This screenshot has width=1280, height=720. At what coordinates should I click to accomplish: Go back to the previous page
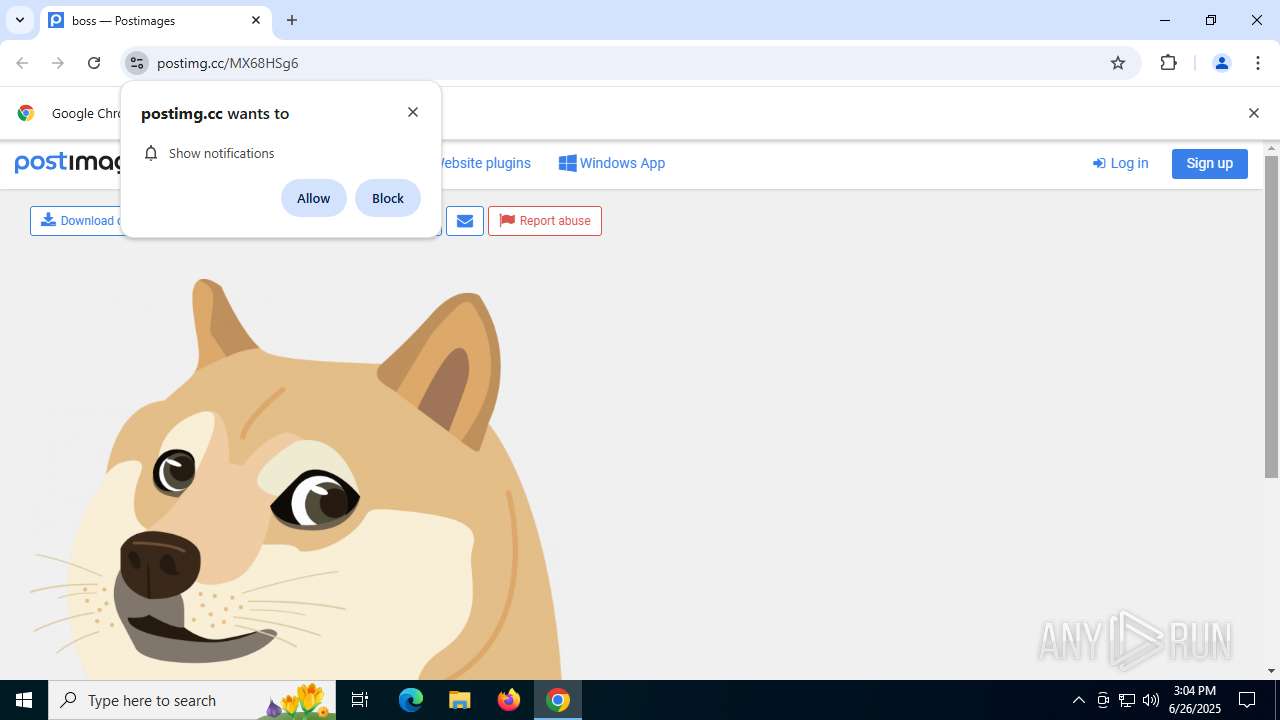(22, 63)
